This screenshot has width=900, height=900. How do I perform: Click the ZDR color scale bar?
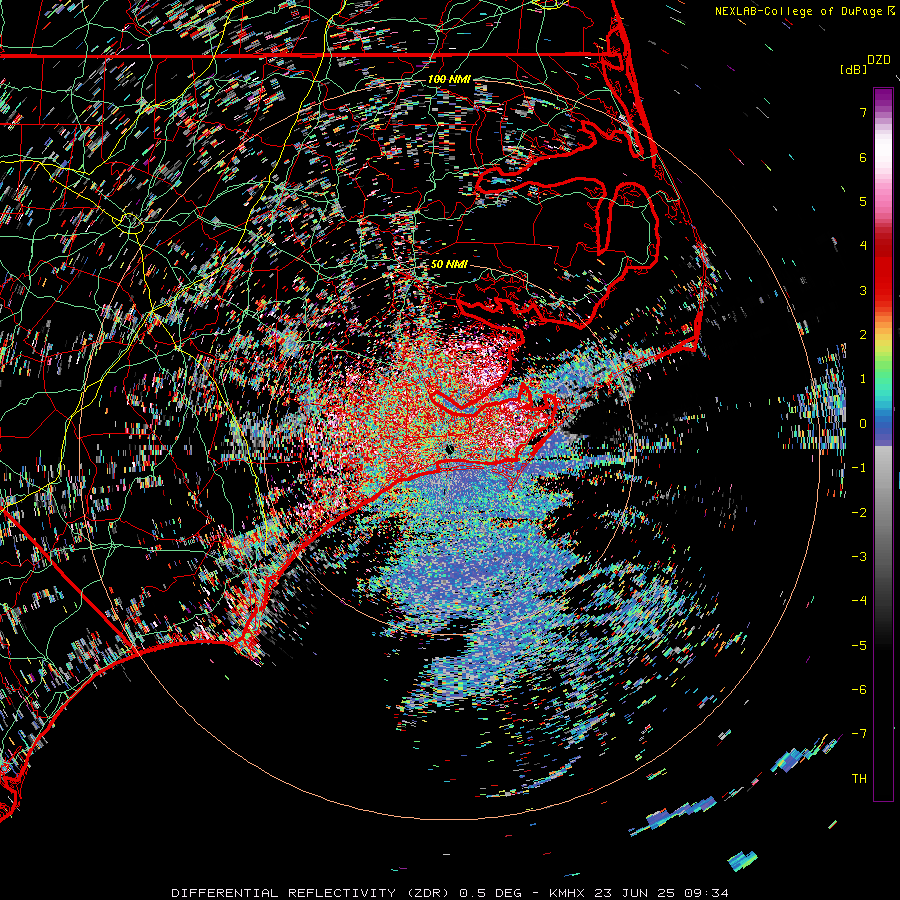(883, 444)
